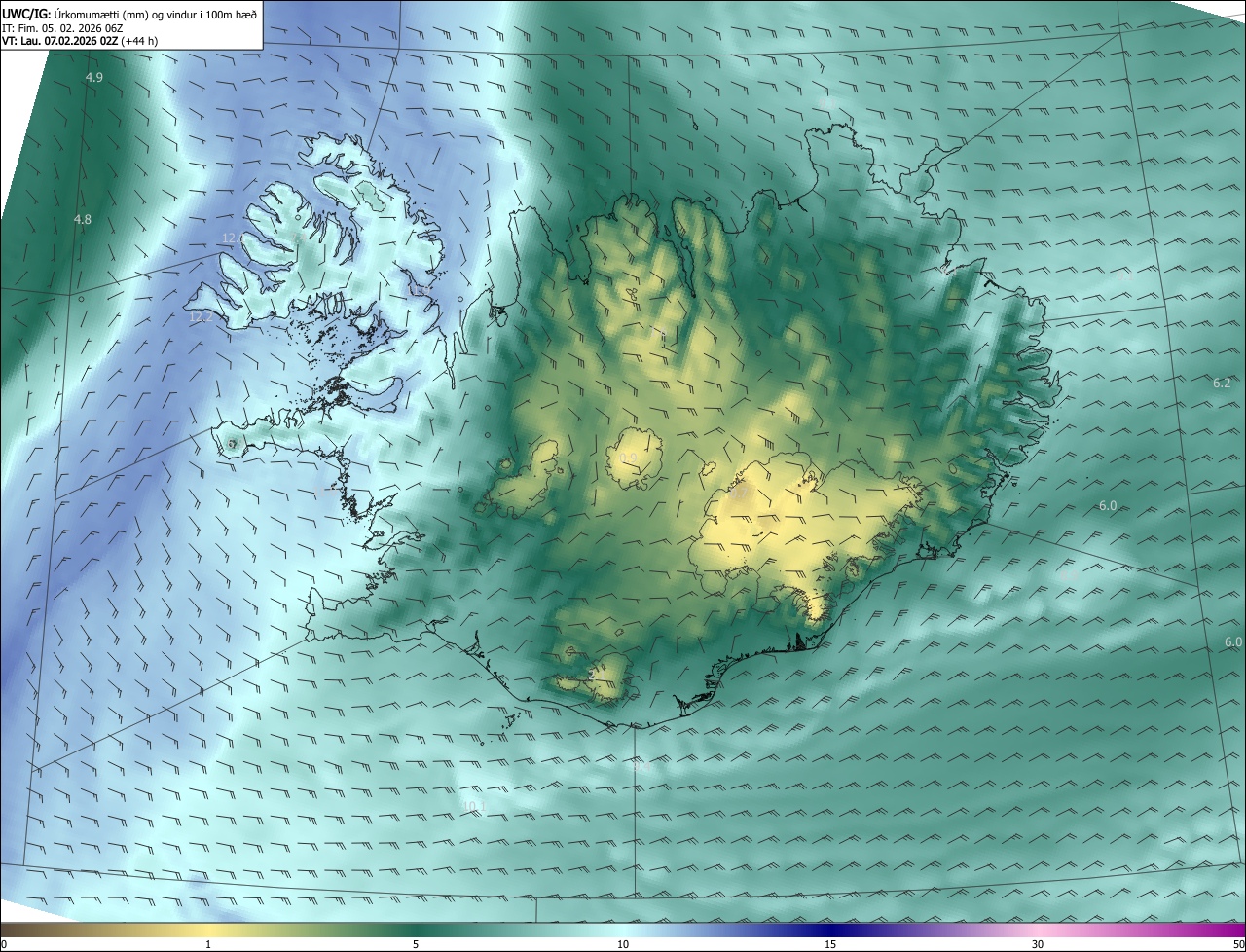Click the 12.2 value label near the Westfjords
This screenshot has width=1246, height=952.
point(201,316)
